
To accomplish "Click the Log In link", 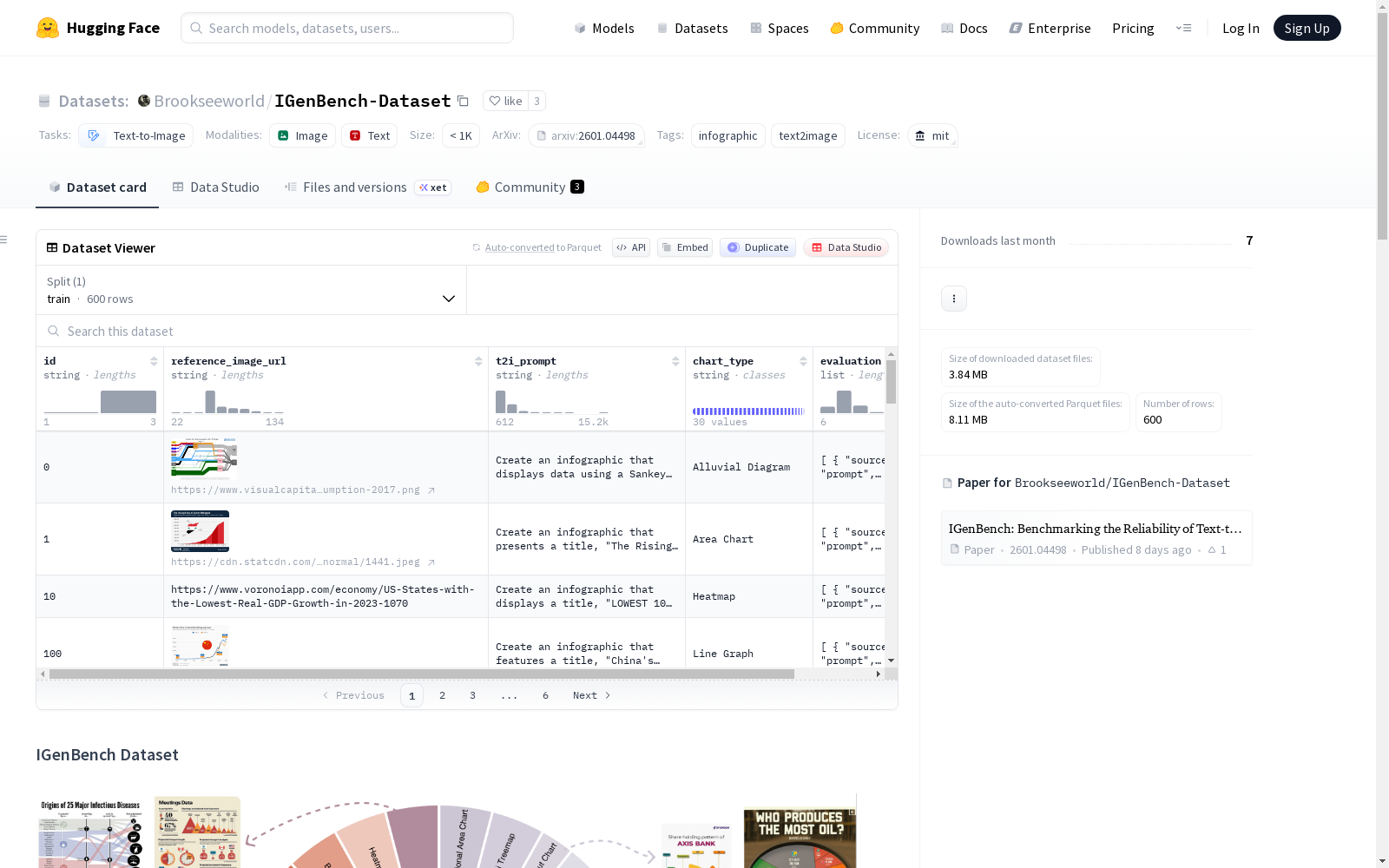I will [1241, 28].
